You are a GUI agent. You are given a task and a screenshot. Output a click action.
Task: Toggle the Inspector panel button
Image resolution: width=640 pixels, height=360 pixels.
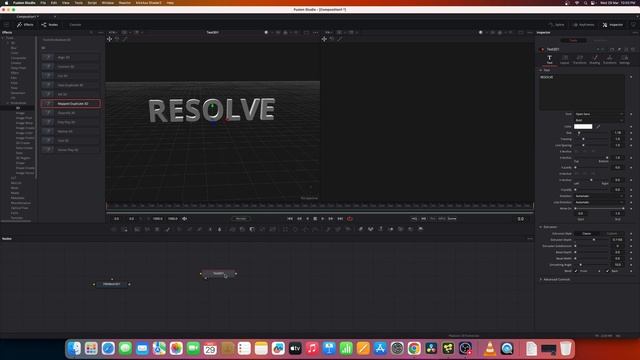[x=613, y=25]
